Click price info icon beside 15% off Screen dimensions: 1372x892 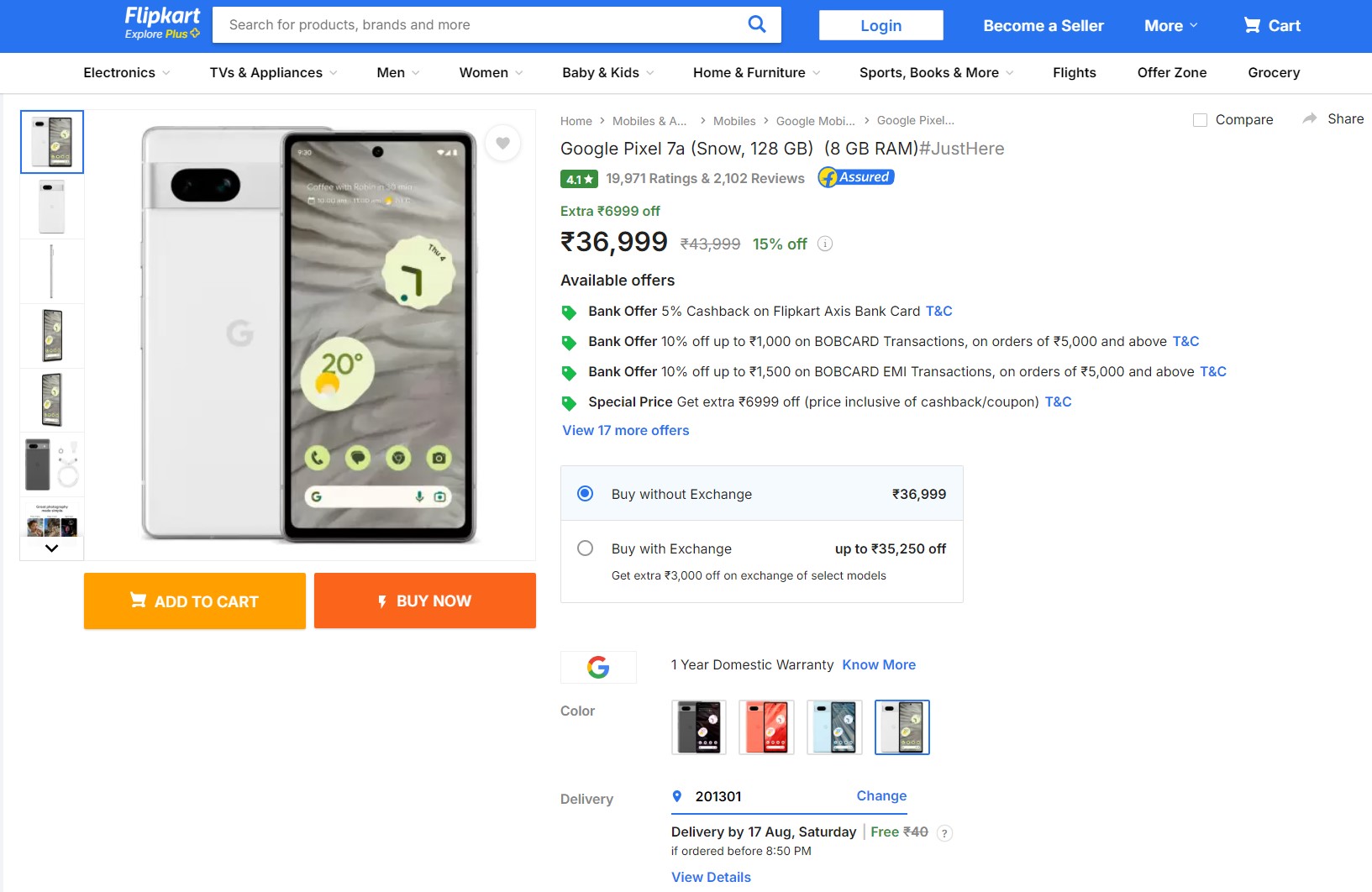point(825,244)
